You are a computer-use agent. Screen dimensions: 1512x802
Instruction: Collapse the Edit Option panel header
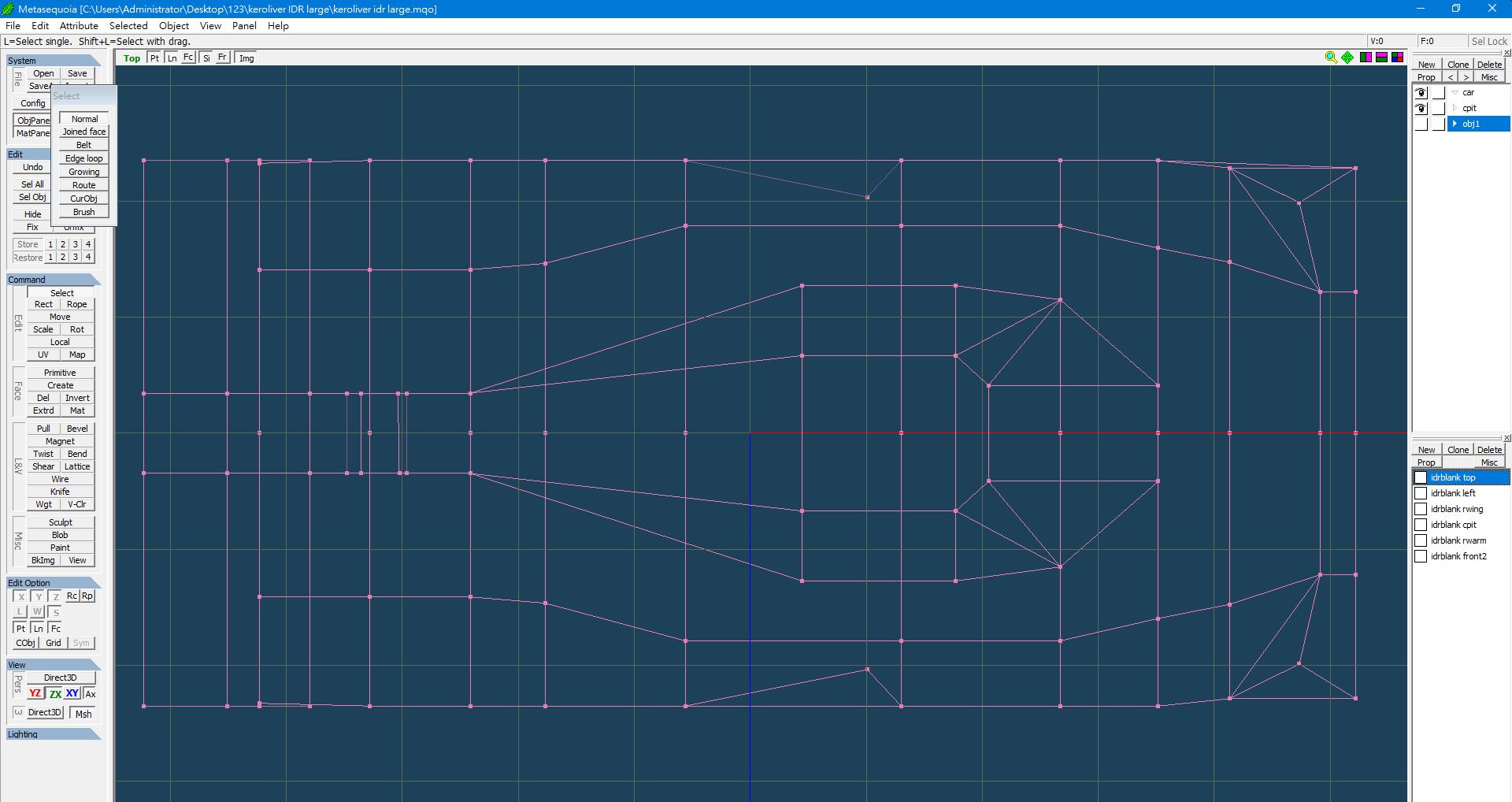point(54,583)
